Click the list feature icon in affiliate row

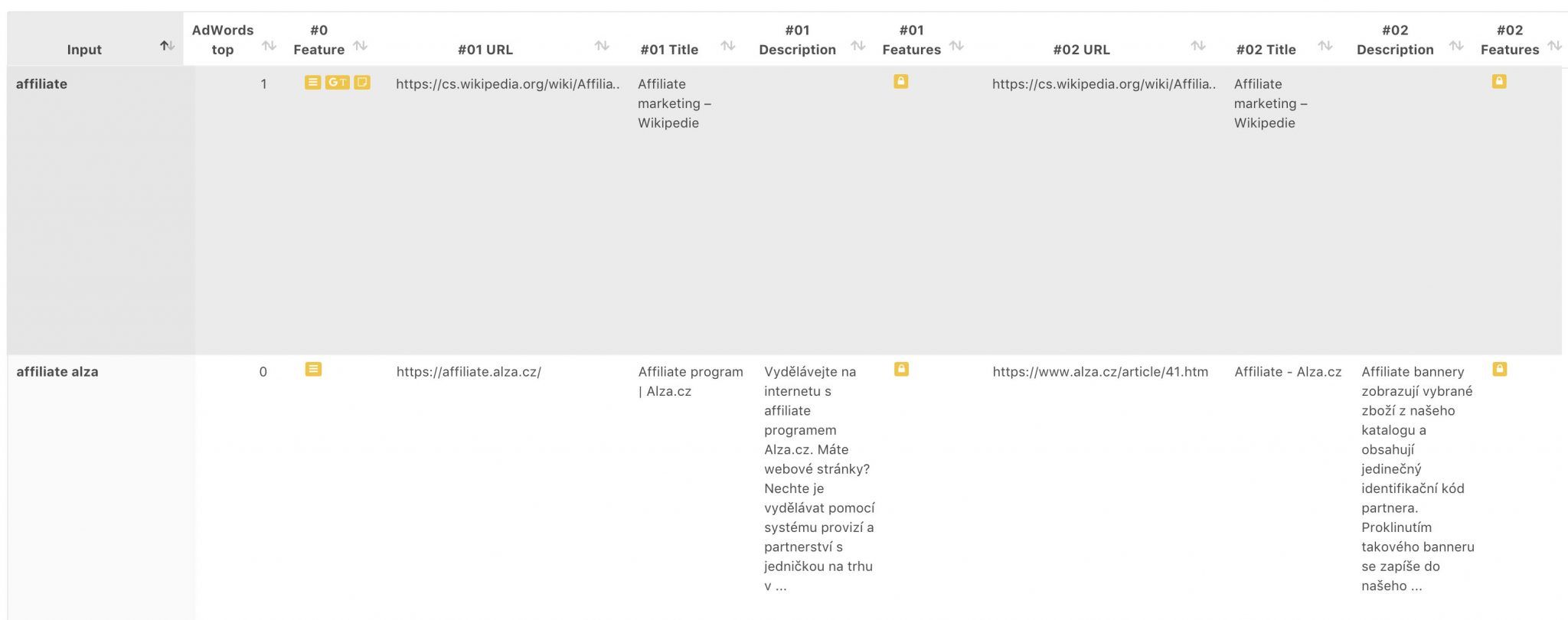pos(312,82)
